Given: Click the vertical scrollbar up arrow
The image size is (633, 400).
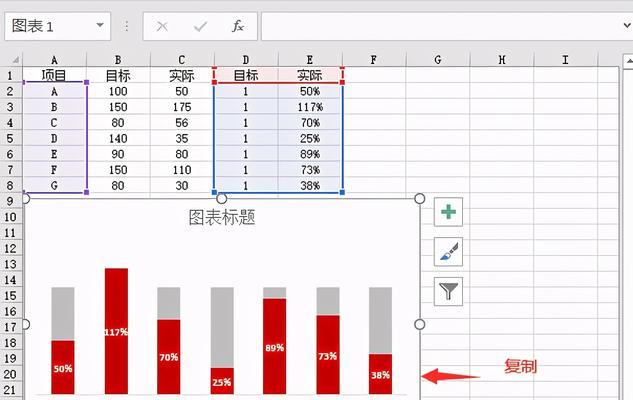Looking at the screenshot, I should coord(628,62).
